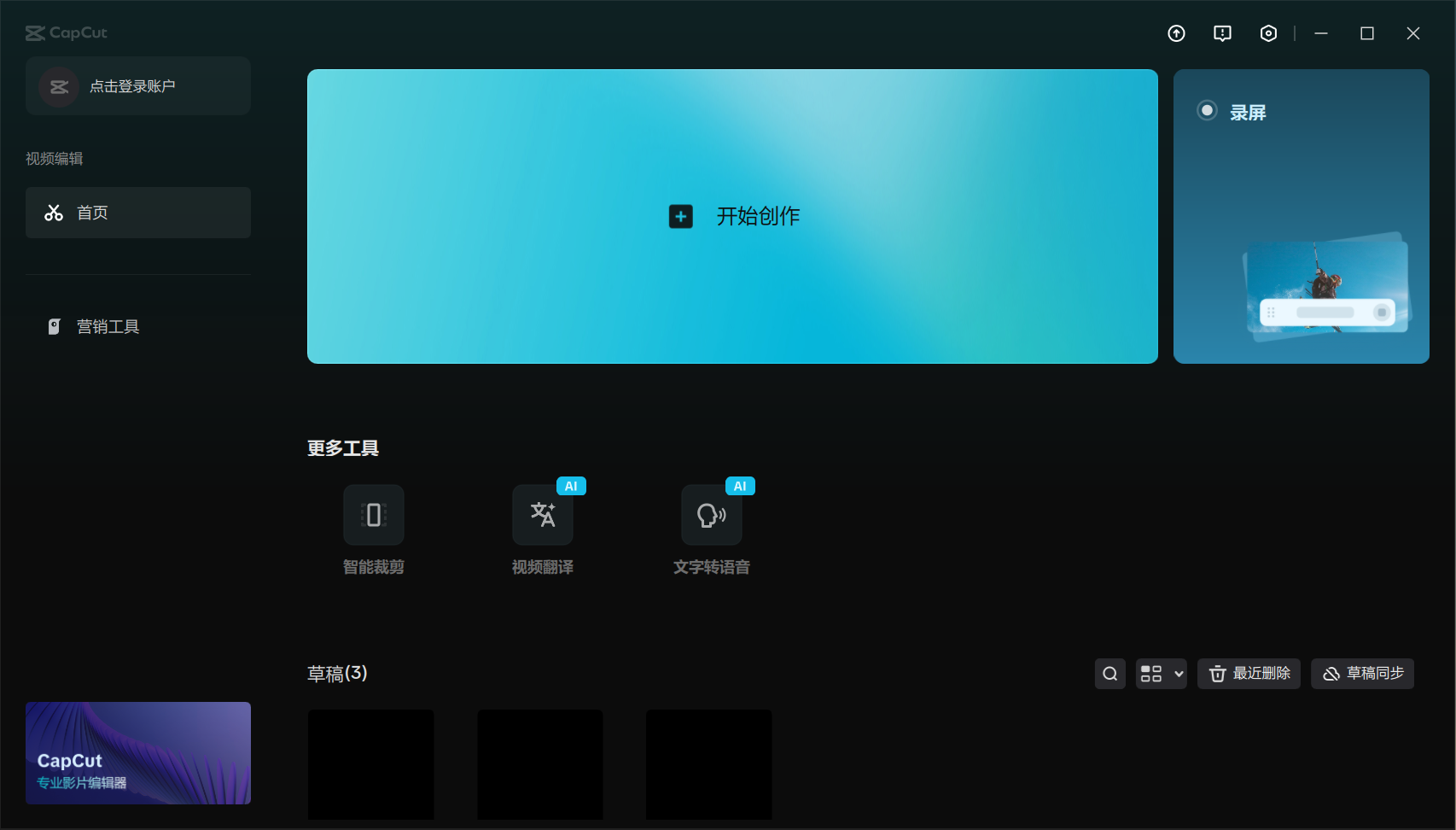Open the 智能裁剪 smart crop tool
Image resolution: width=1456 pixels, height=830 pixels.
pos(373,515)
